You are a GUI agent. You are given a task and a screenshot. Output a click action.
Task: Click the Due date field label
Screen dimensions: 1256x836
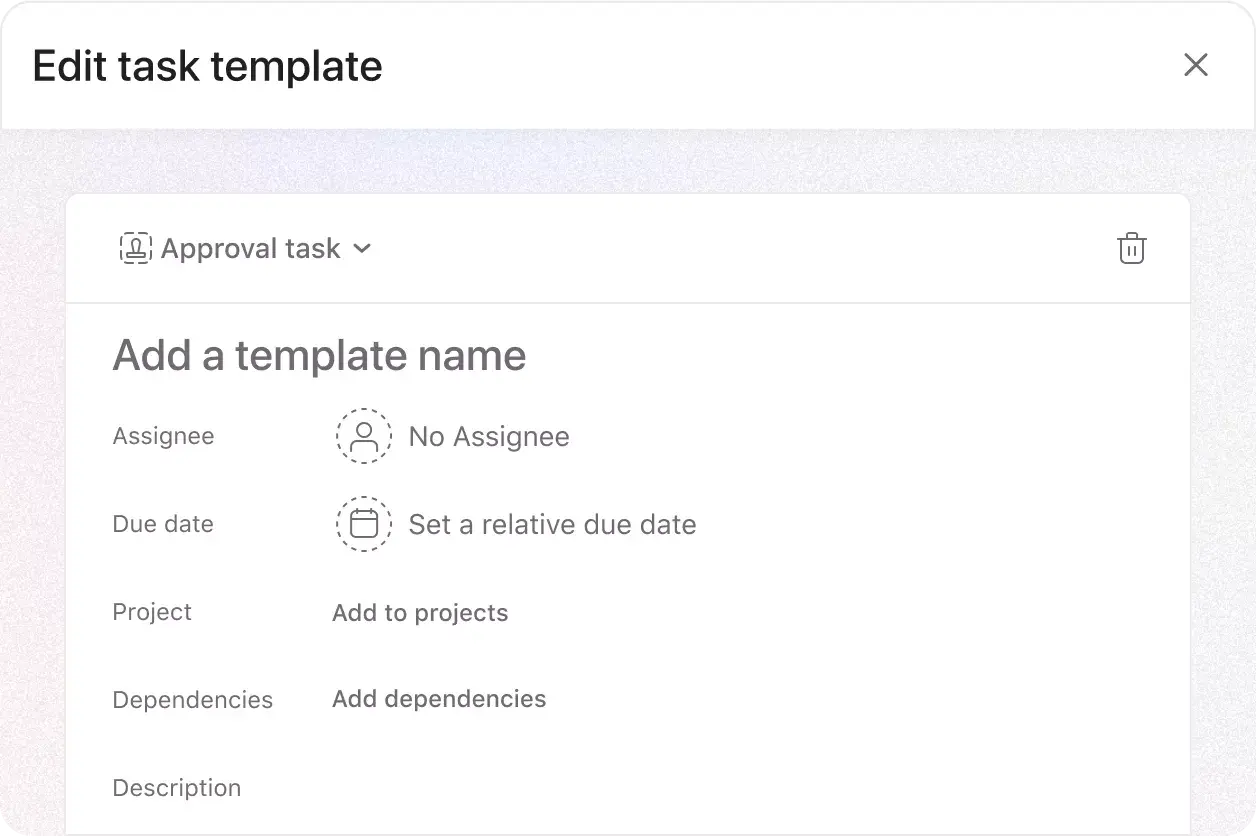coord(163,524)
